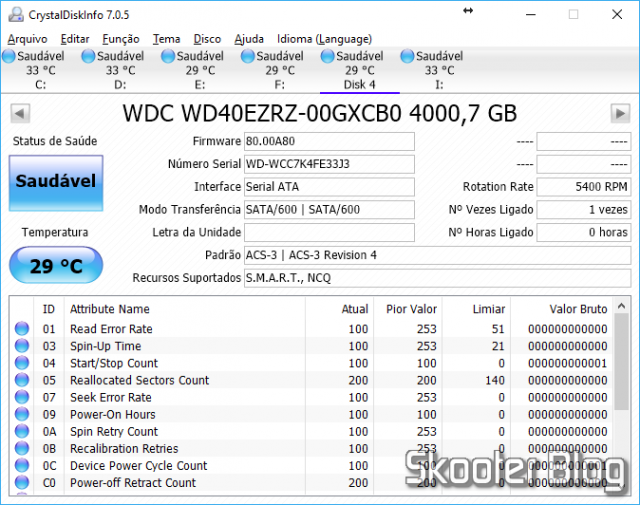Viewport: 640px width, 505px height.
Task: Open the Função menu
Action: pos(121,39)
